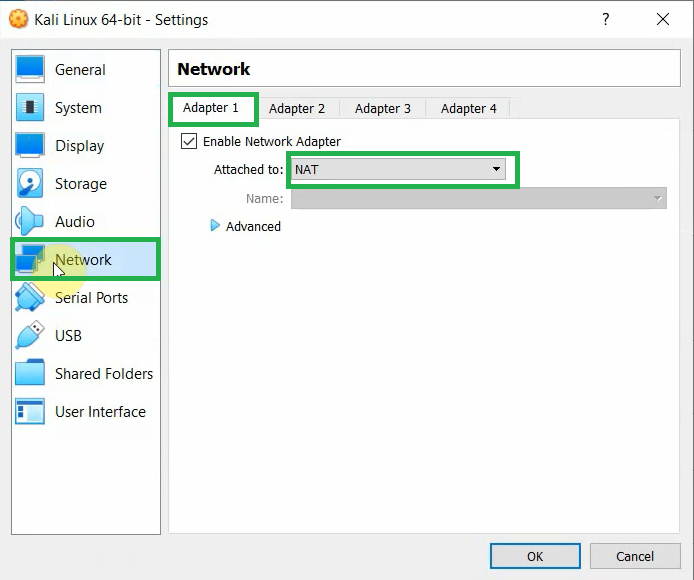Click the Audio speaker icon

pos(30,221)
